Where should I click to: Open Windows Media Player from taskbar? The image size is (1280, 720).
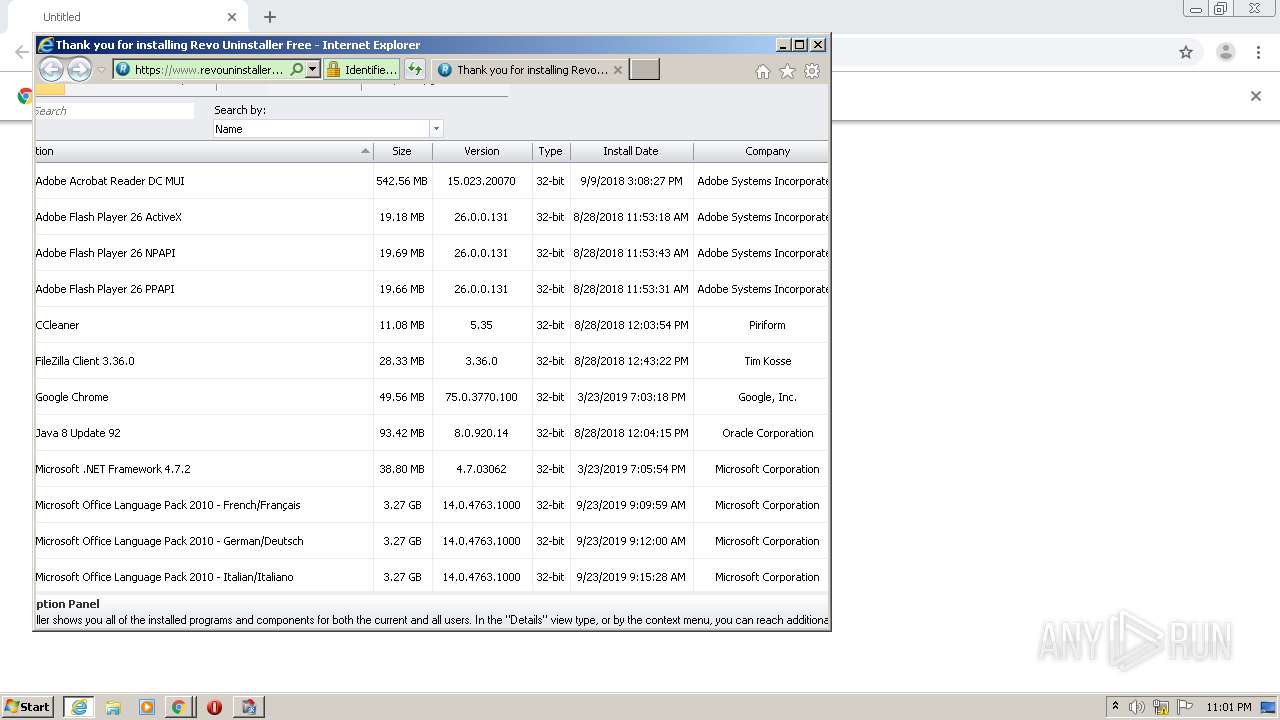(147, 707)
